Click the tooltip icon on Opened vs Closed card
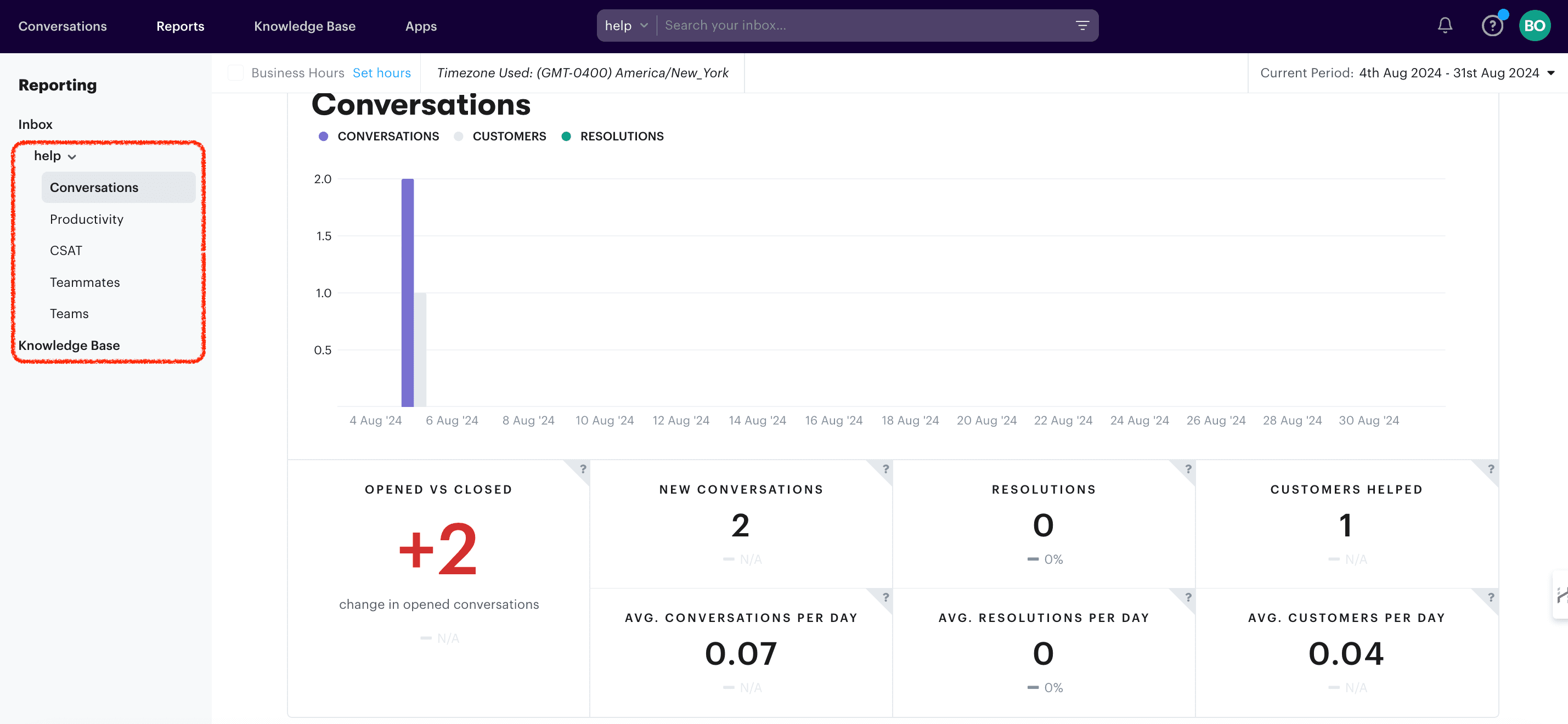Image resolution: width=1568 pixels, height=724 pixels. click(x=583, y=469)
